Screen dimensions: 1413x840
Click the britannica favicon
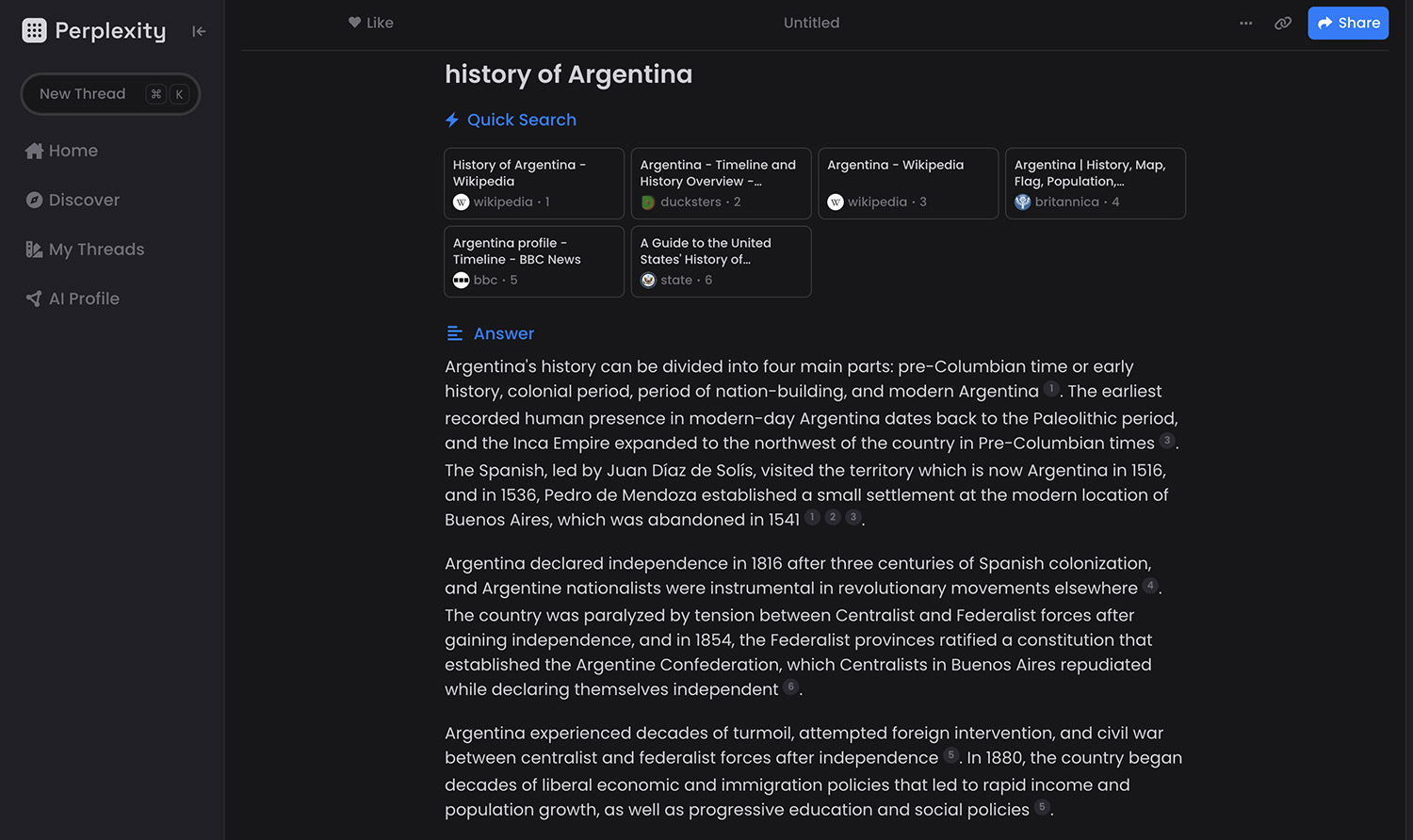click(x=1023, y=202)
